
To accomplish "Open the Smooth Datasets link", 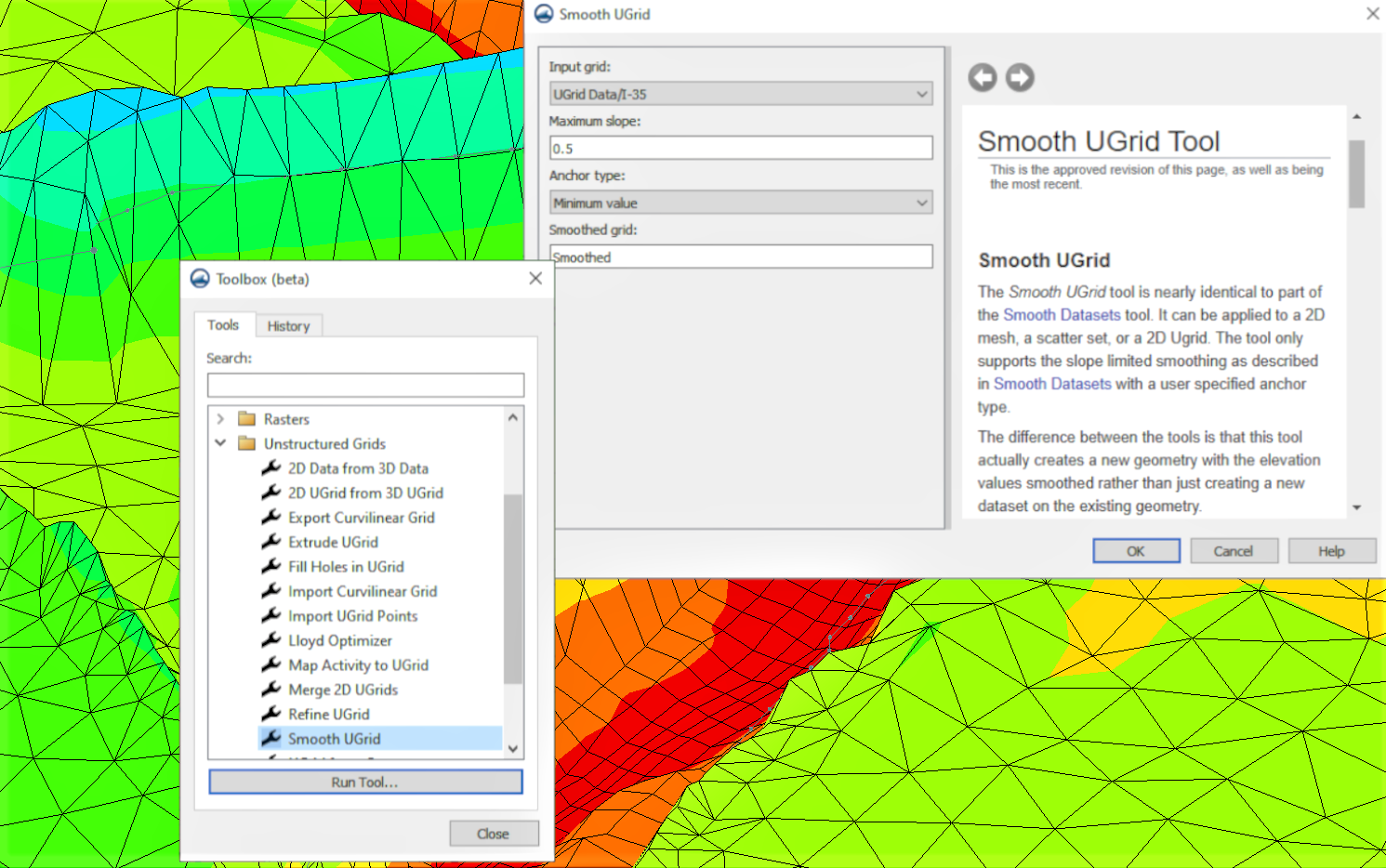I will pos(1062,315).
